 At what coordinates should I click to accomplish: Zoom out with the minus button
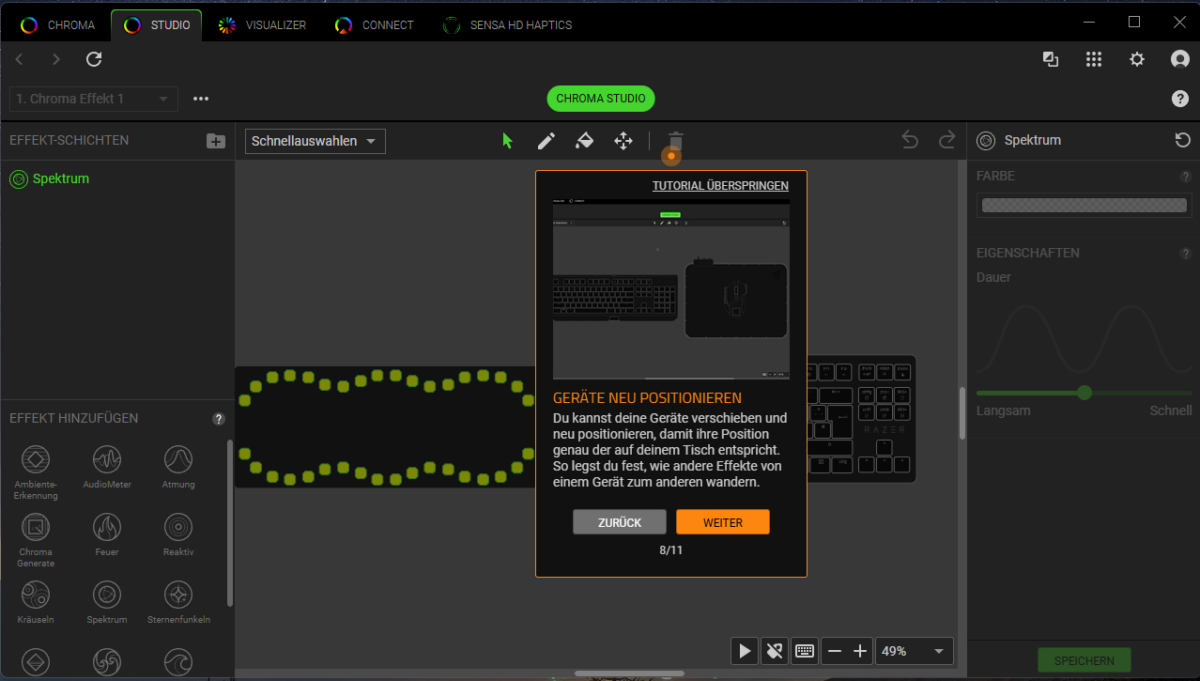[835, 651]
